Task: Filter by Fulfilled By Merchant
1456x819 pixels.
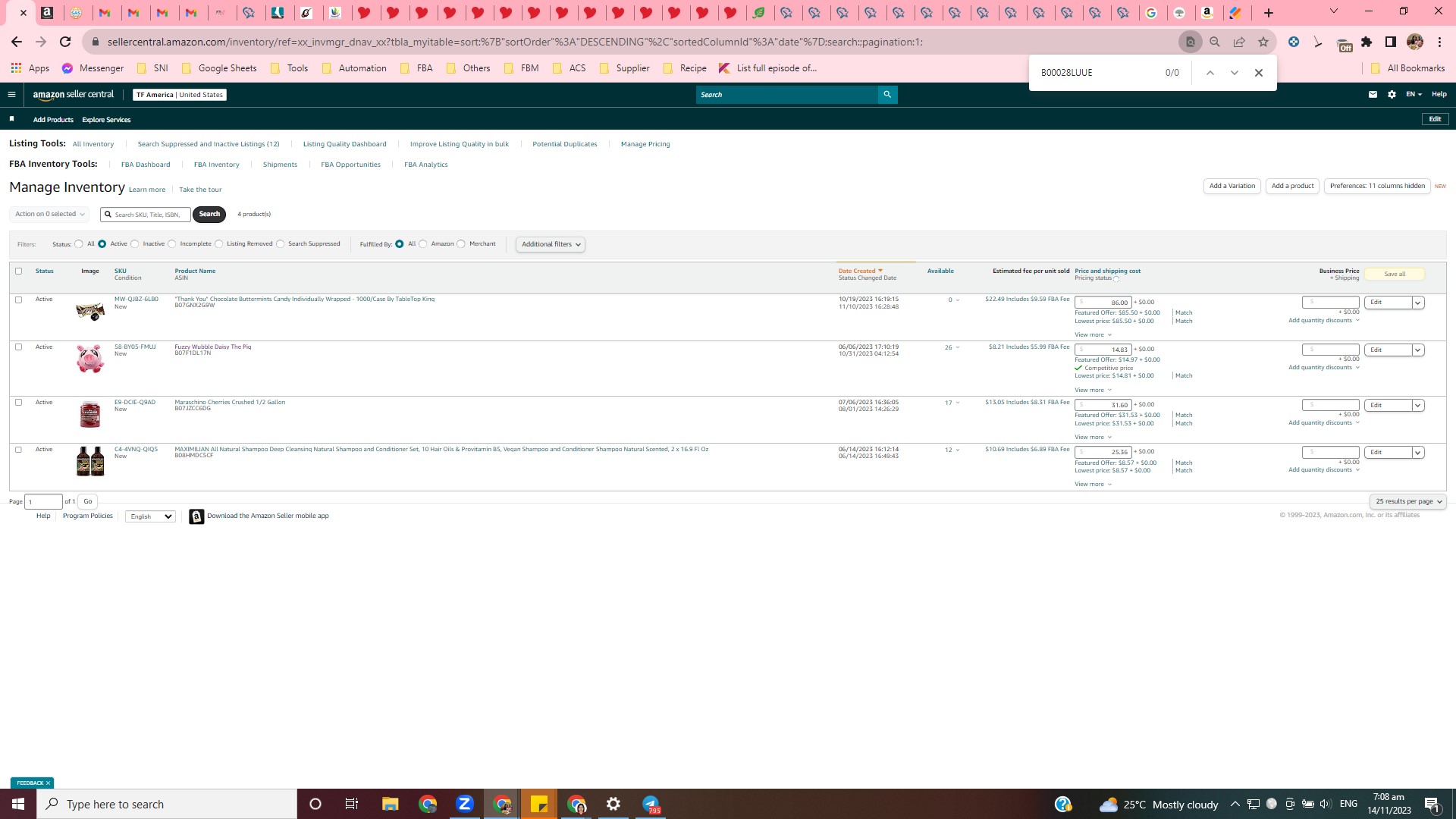Action: coord(461,244)
